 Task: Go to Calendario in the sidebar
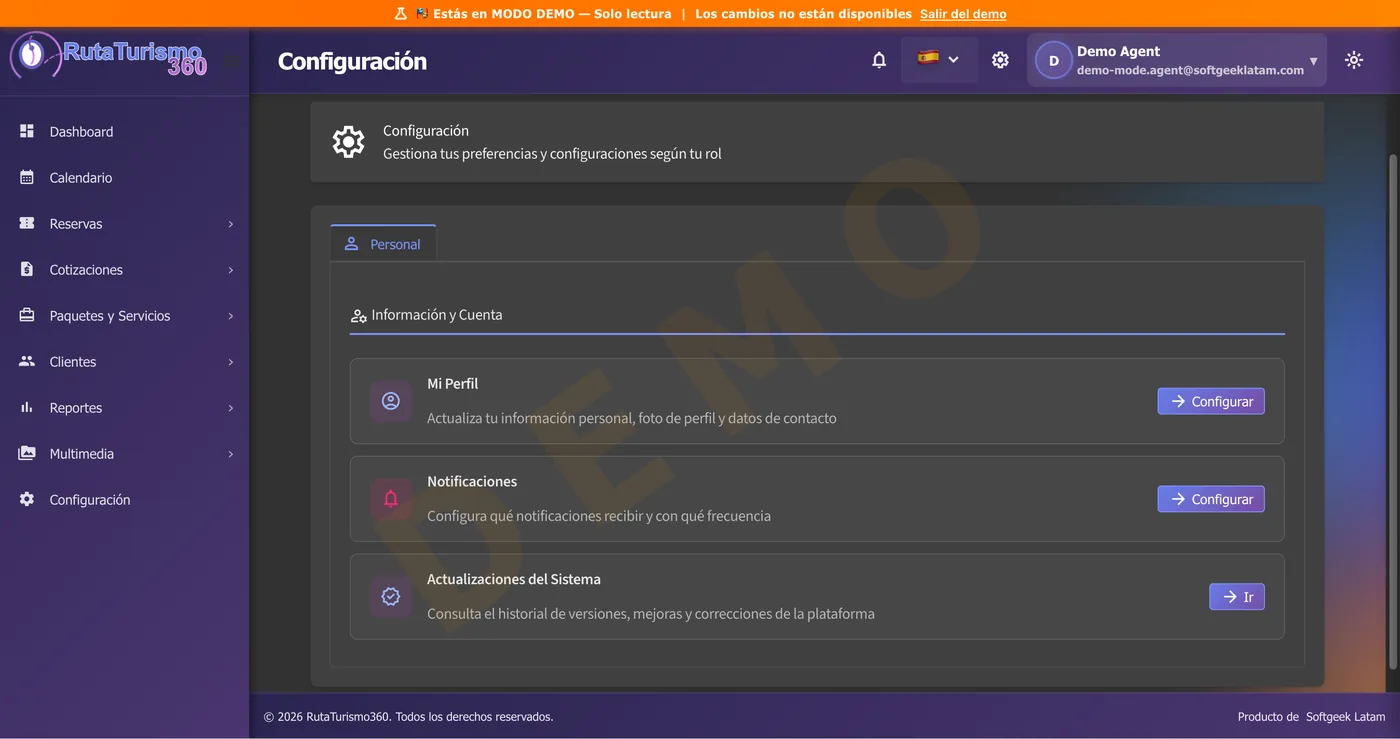[125, 177]
